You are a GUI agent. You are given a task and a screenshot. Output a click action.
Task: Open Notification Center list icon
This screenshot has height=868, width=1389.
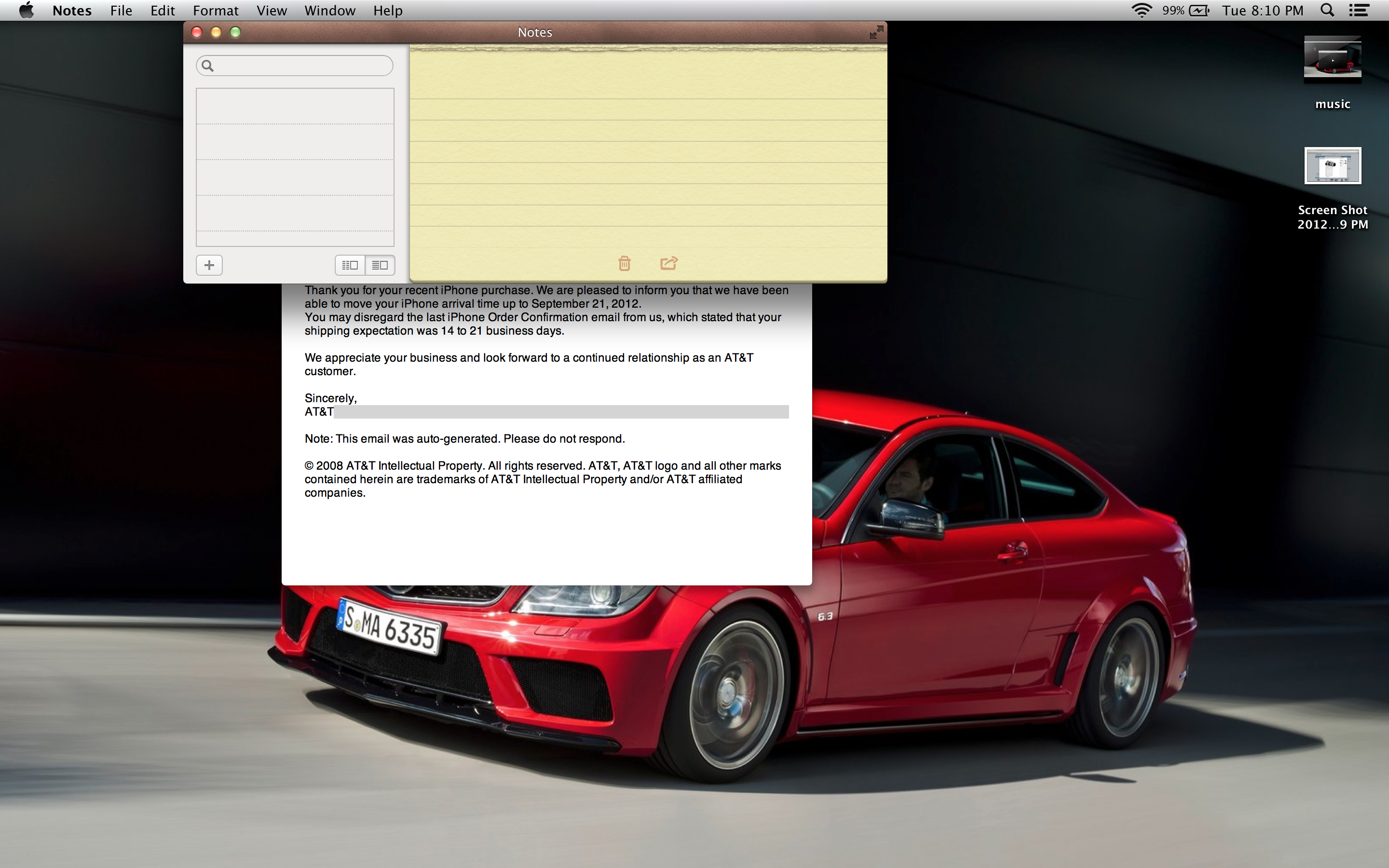(x=1359, y=10)
